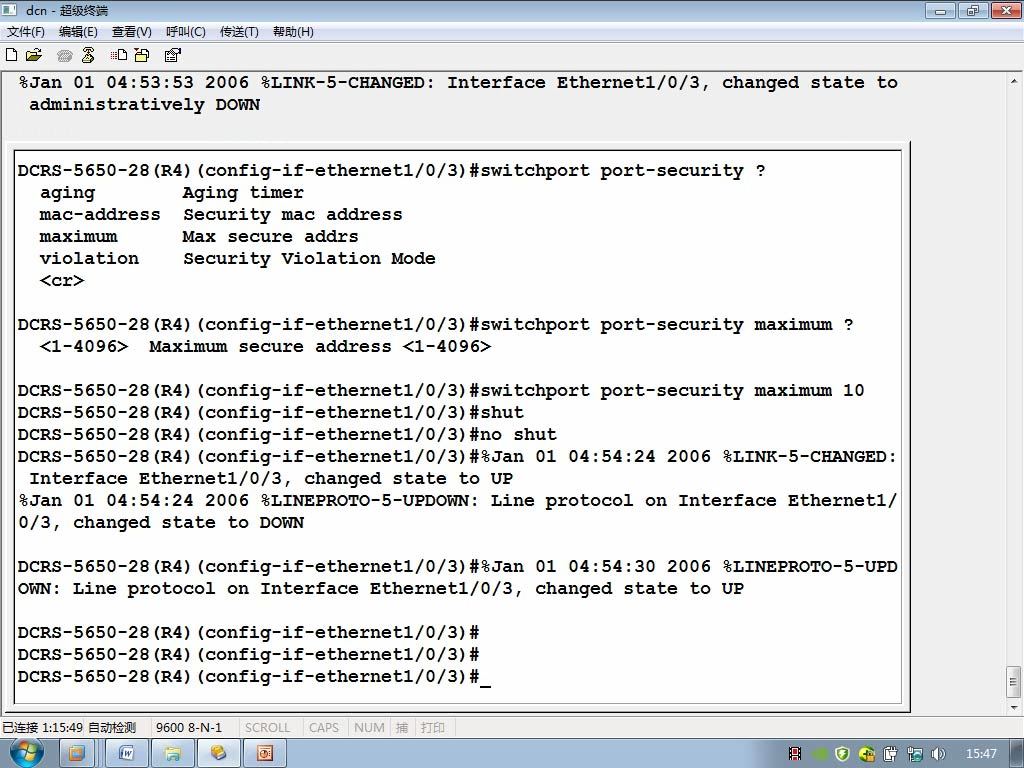Viewport: 1024px width, 768px height.
Task: Click the '自动检测' status bar entry
Action: tap(112, 728)
